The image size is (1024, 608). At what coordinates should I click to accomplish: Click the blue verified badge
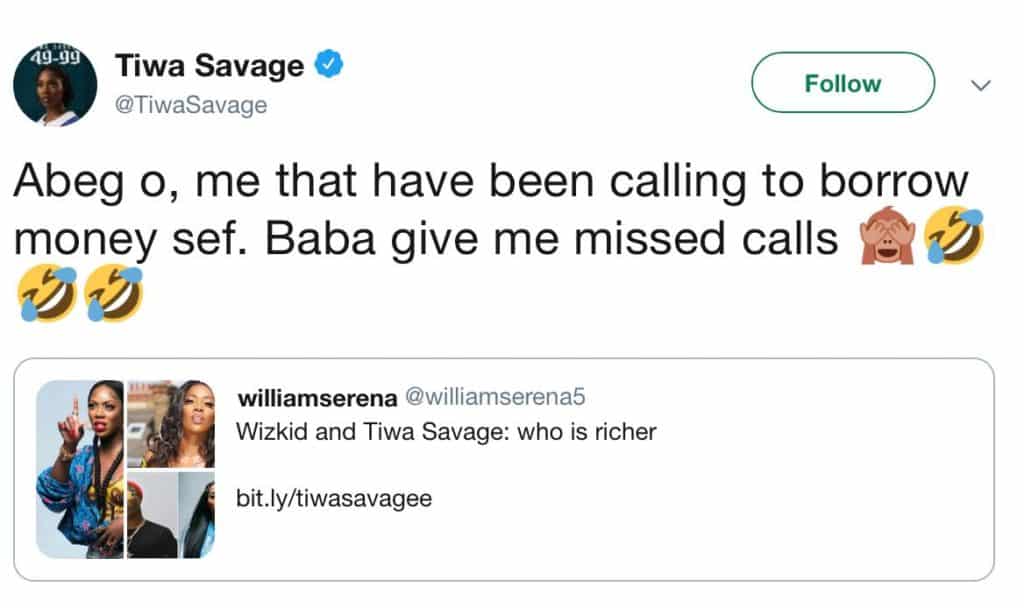[329, 66]
